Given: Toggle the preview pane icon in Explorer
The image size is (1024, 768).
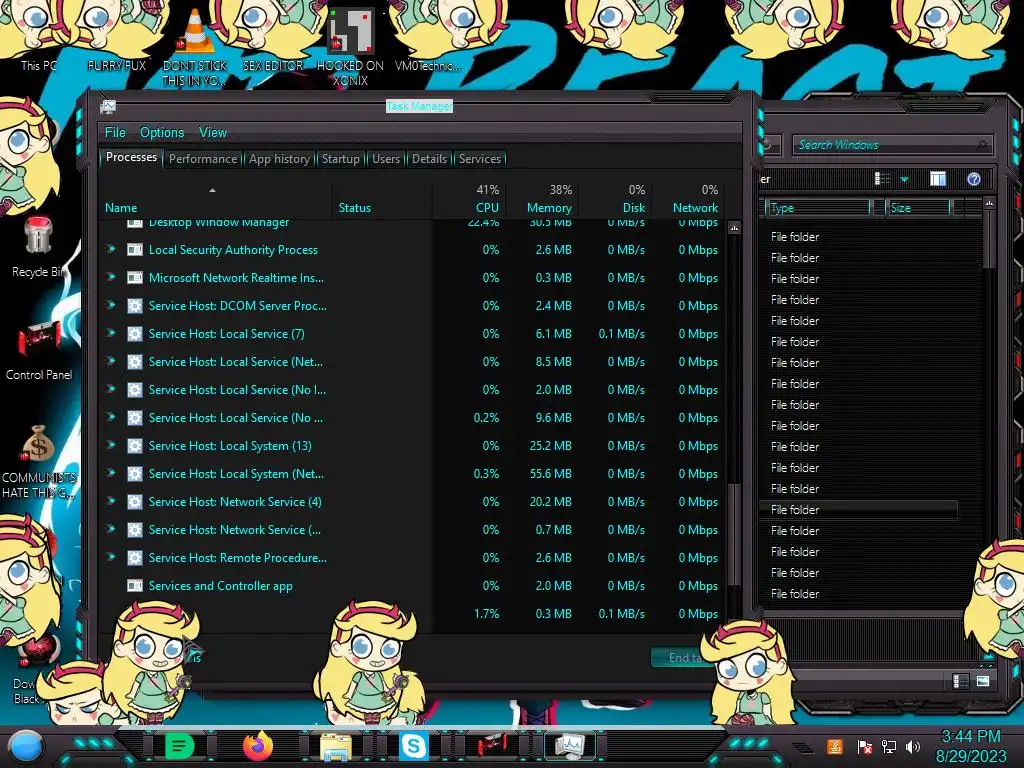Looking at the screenshot, I should (x=938, y=179).
